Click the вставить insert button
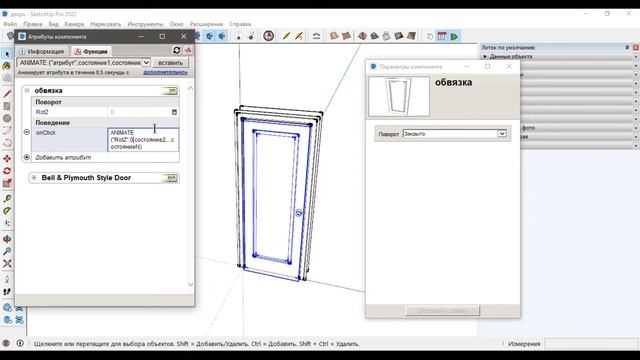Image resolution: width=640 pixels, height=360 pixels. tap(170, 63)
